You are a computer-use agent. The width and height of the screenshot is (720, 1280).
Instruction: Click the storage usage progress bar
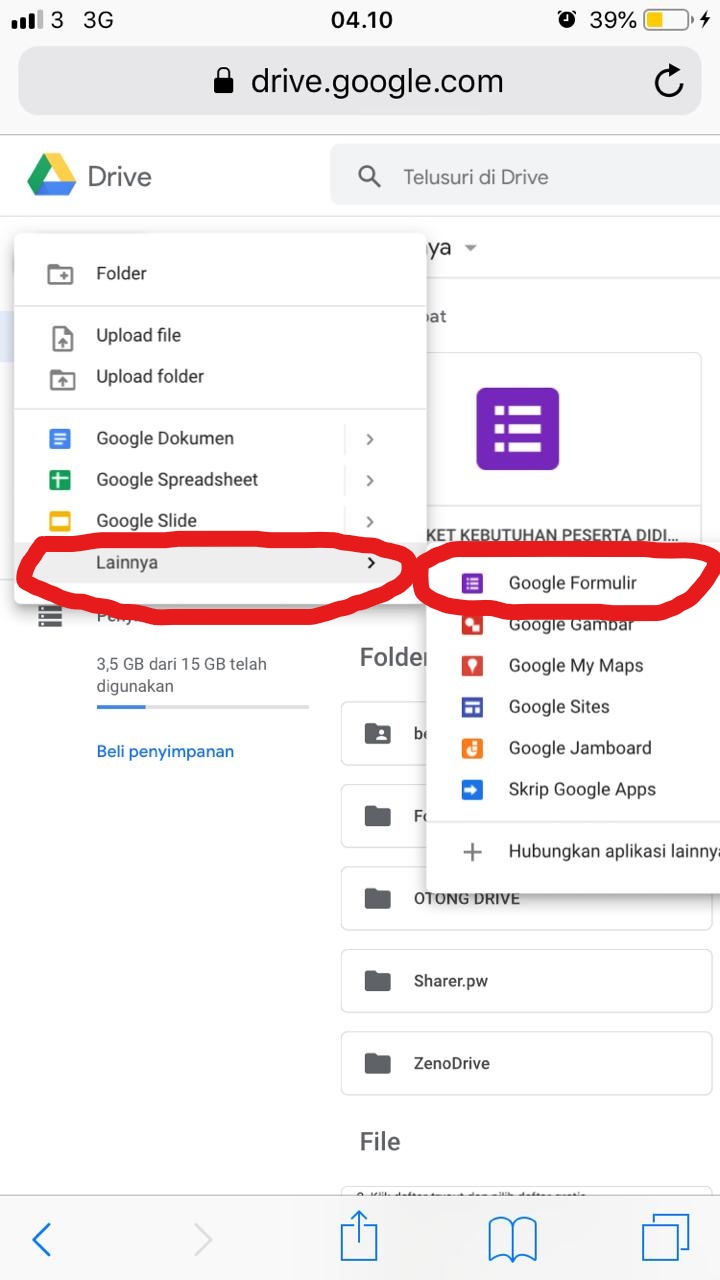(203, 707)
